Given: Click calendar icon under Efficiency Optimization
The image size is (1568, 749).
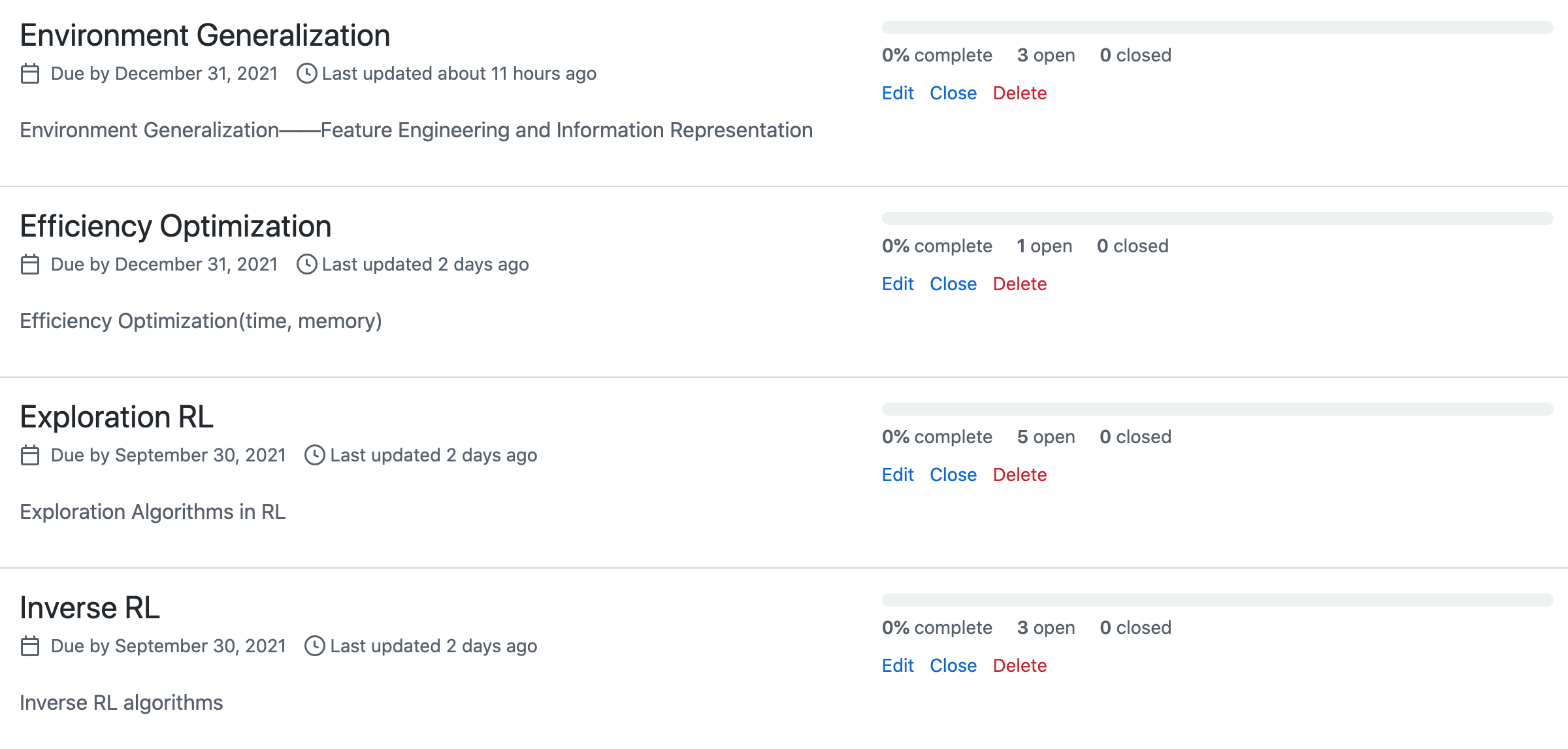Looking at the screenshot, I should click(x=30, y=265).
